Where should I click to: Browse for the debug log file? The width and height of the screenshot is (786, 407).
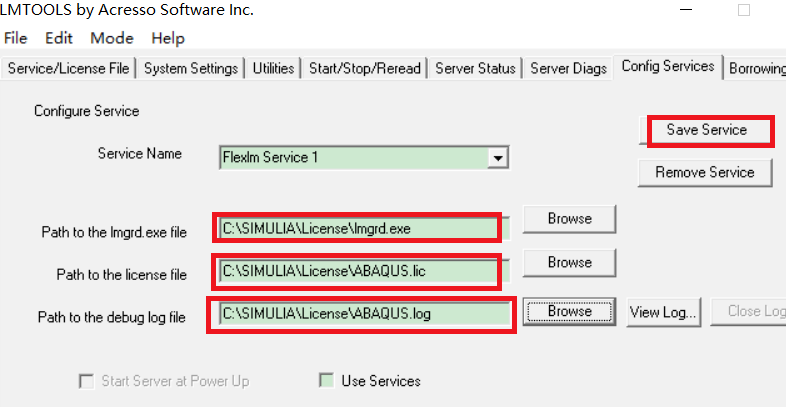click(569, 312)
